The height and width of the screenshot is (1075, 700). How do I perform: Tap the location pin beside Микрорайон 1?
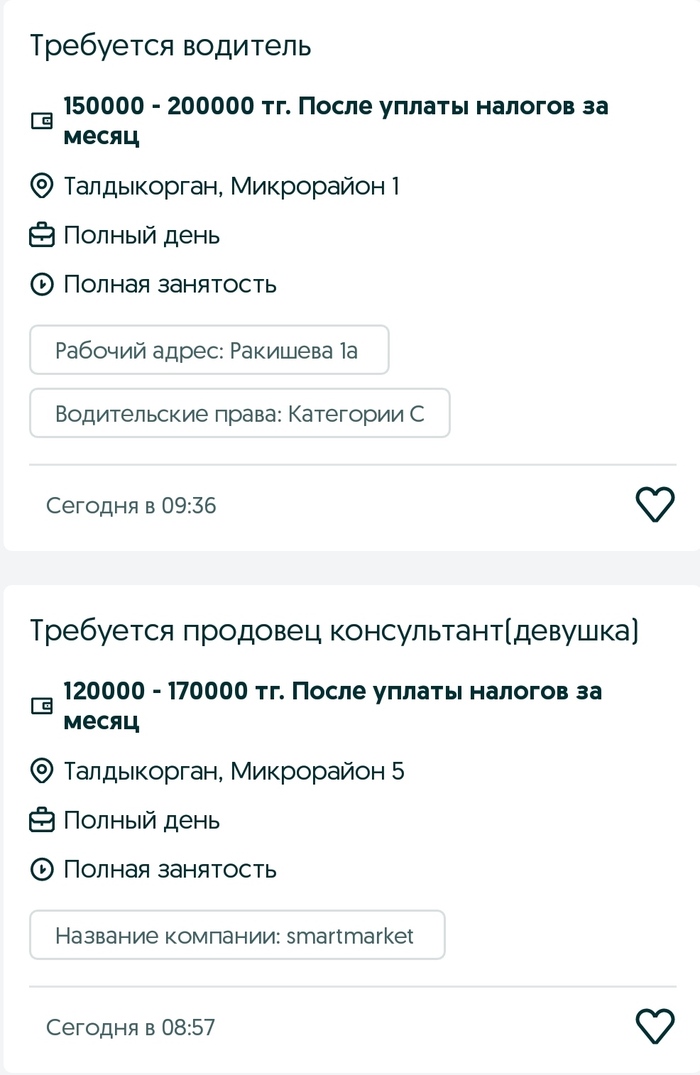42,186
